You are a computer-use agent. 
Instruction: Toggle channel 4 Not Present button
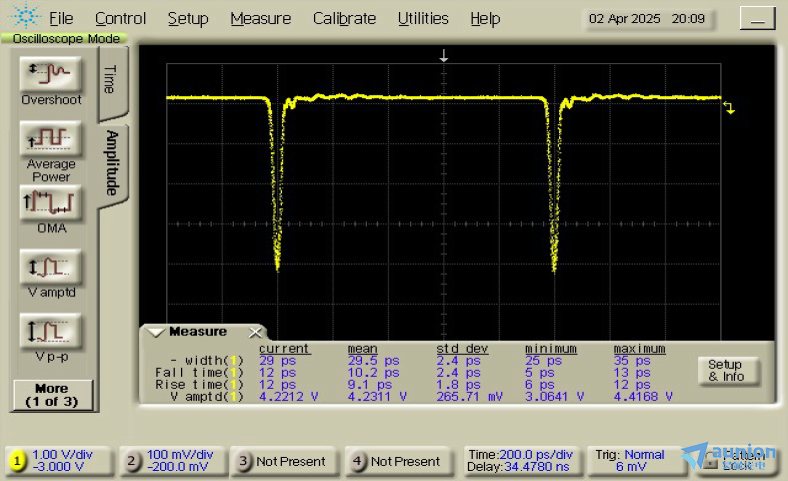tap(396, 461)
